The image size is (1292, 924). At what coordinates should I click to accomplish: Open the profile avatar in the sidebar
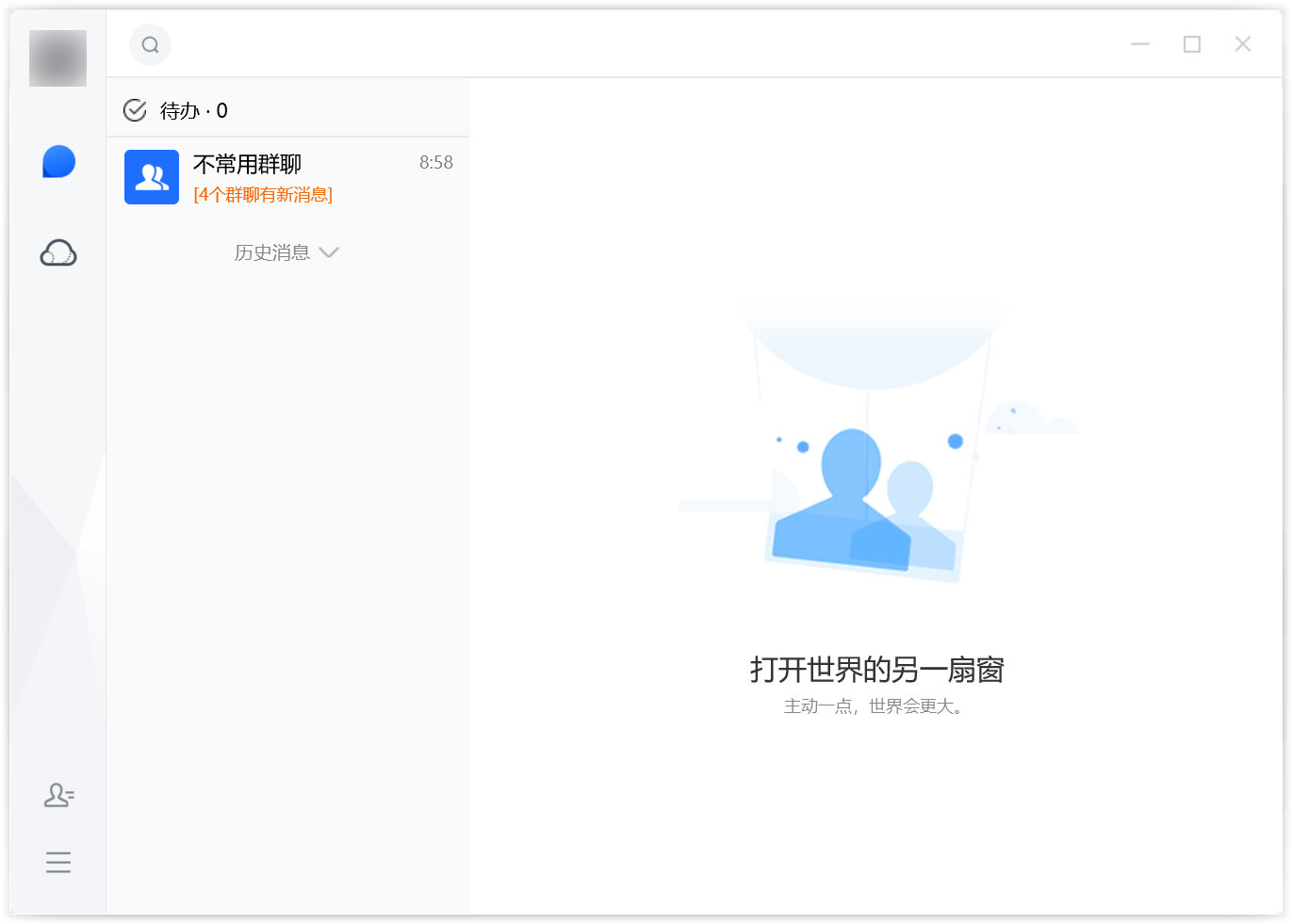coord(57,58)
